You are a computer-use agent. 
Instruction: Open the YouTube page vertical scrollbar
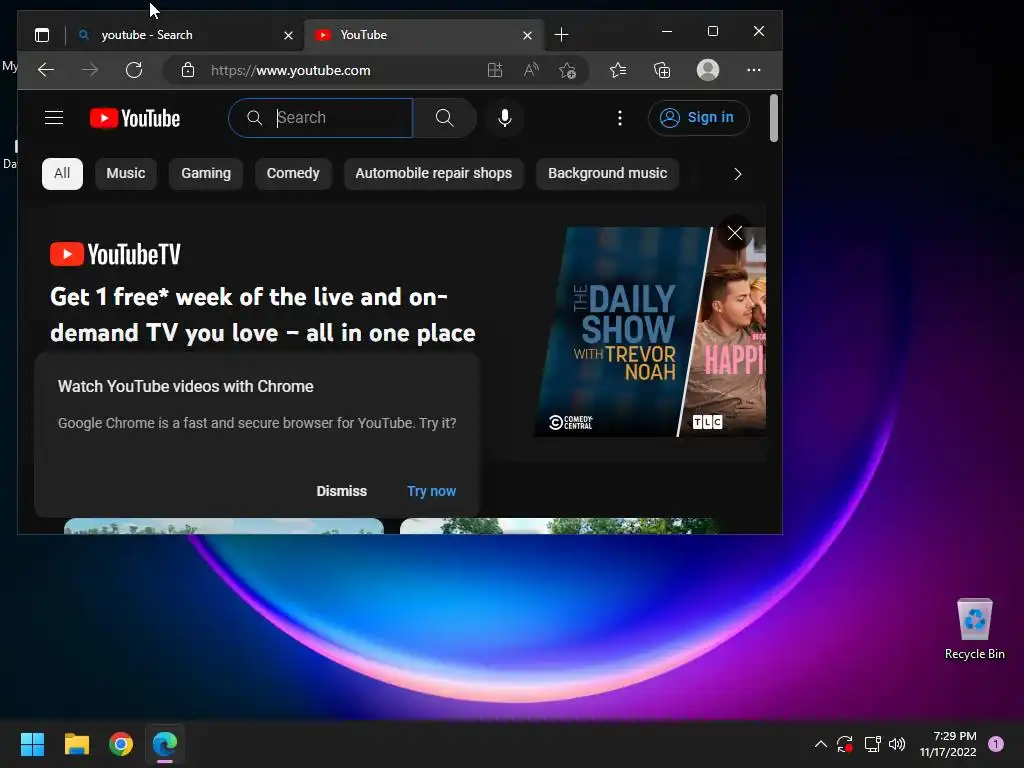coord(774,118)
